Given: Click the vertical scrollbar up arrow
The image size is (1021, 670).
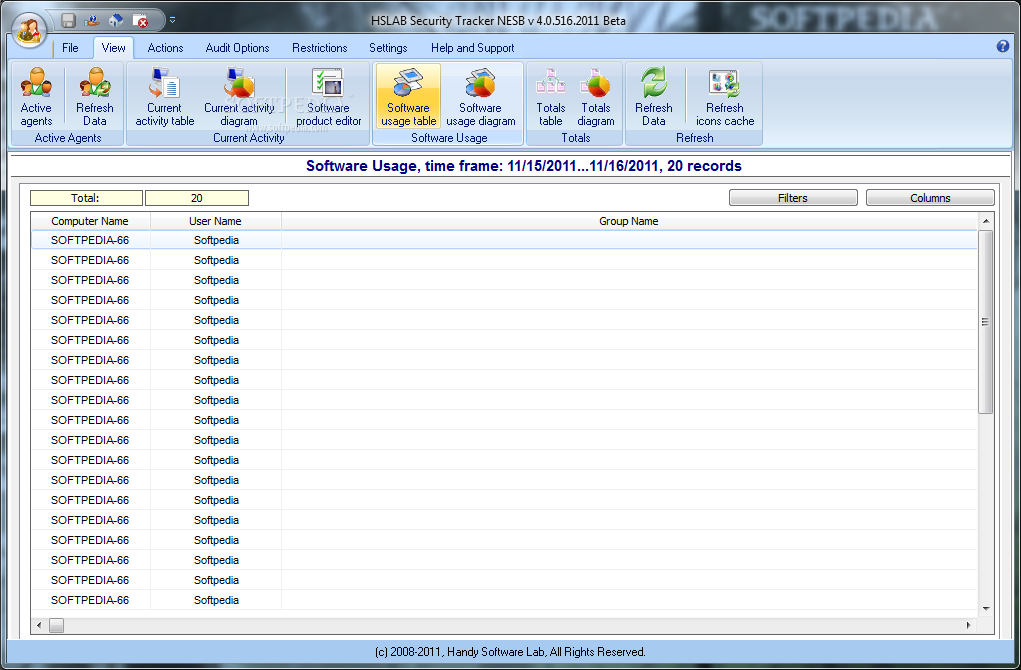Looking at the screenshot, I should [986, 221].
